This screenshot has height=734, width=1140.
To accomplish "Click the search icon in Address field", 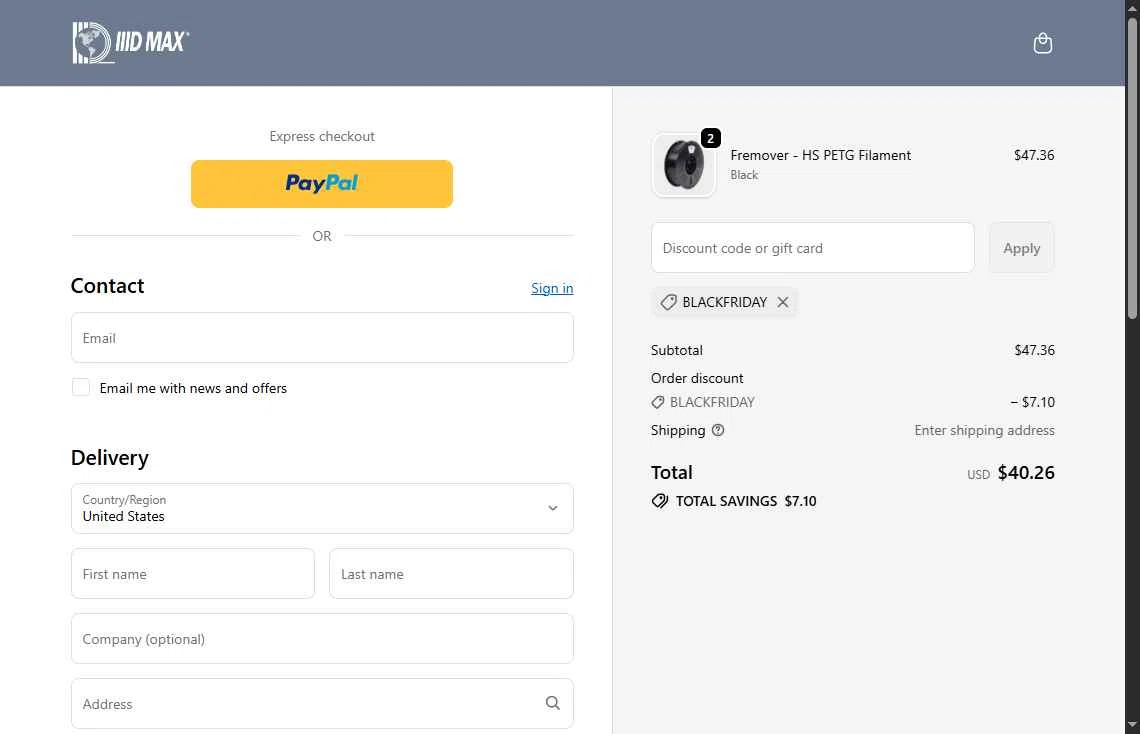I will (553, 703).
